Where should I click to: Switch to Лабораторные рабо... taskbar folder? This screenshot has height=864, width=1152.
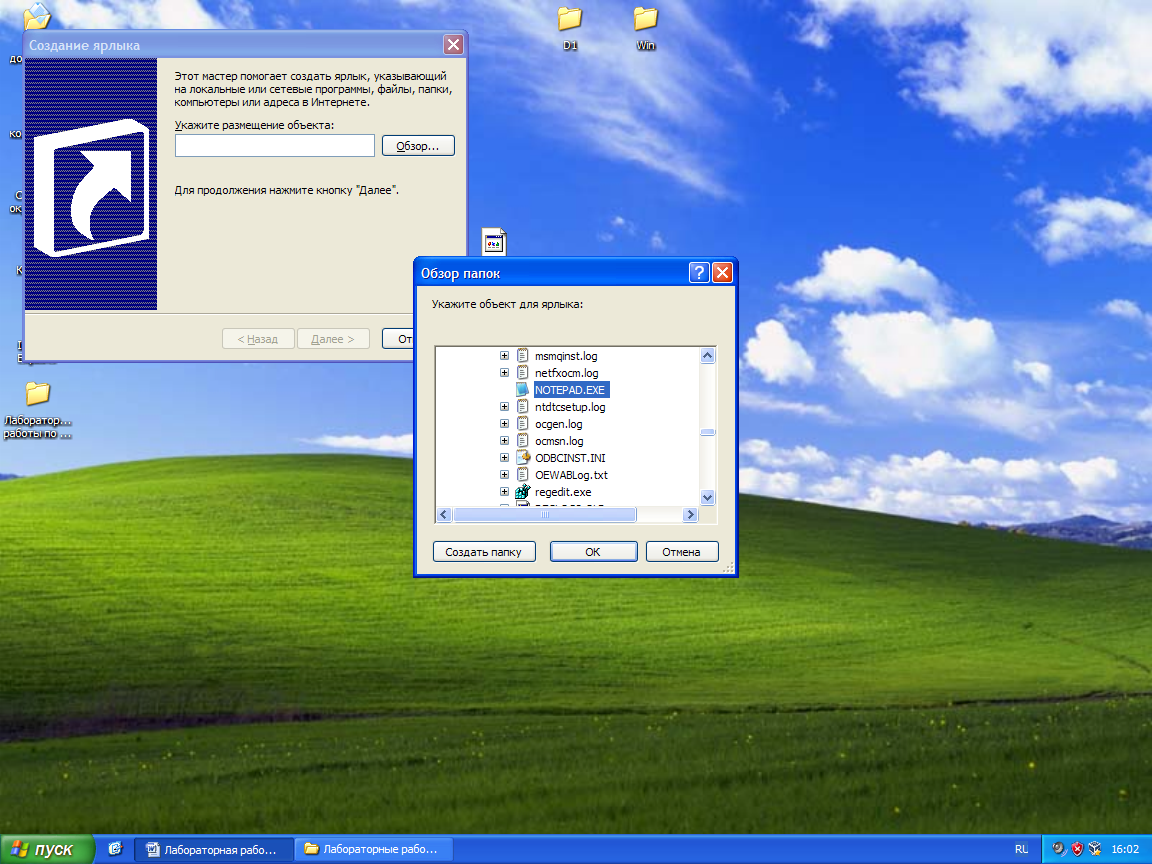[x=373, y=849]
